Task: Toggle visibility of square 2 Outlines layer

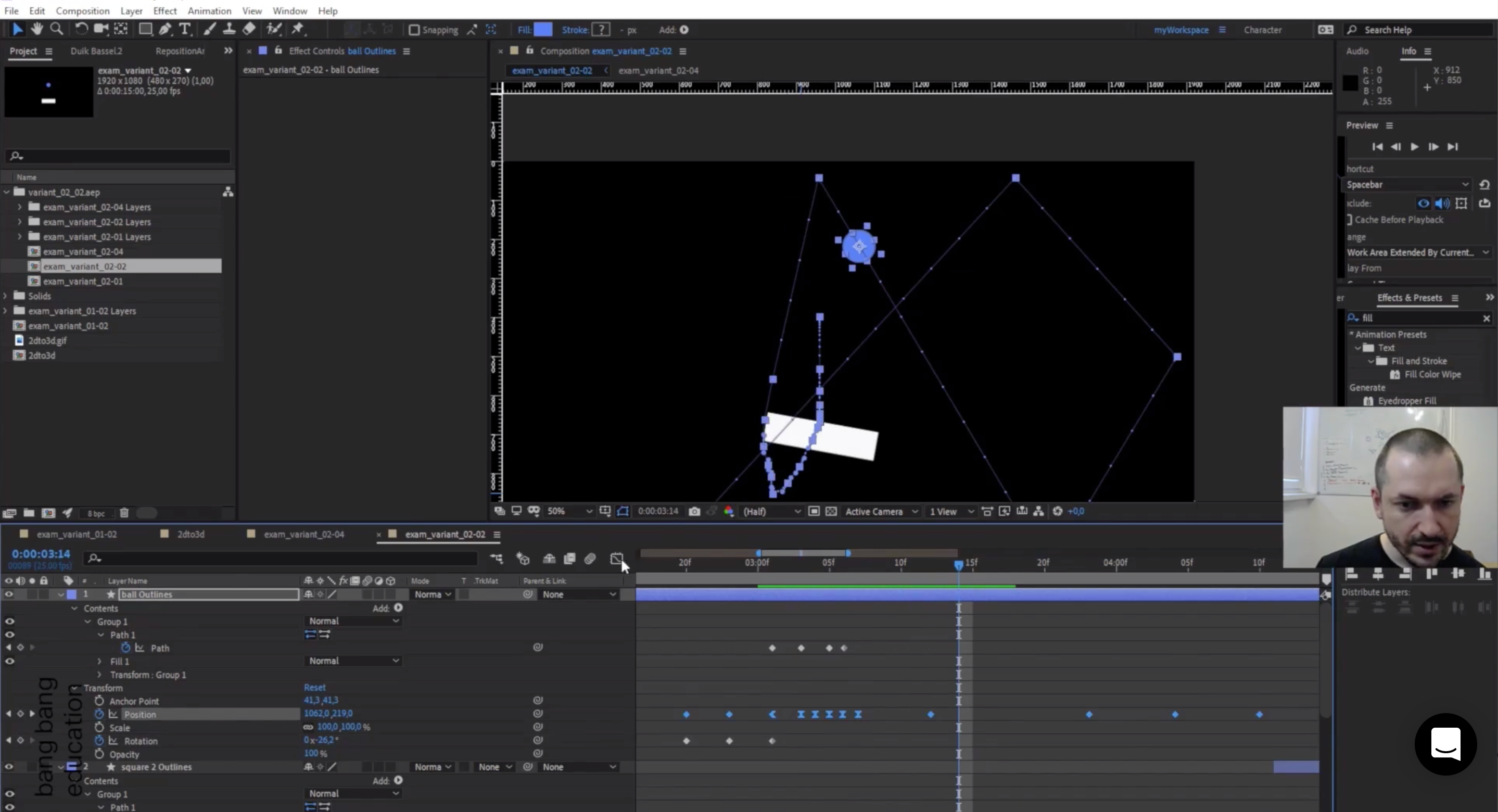Action: click(x=8, y=766)
